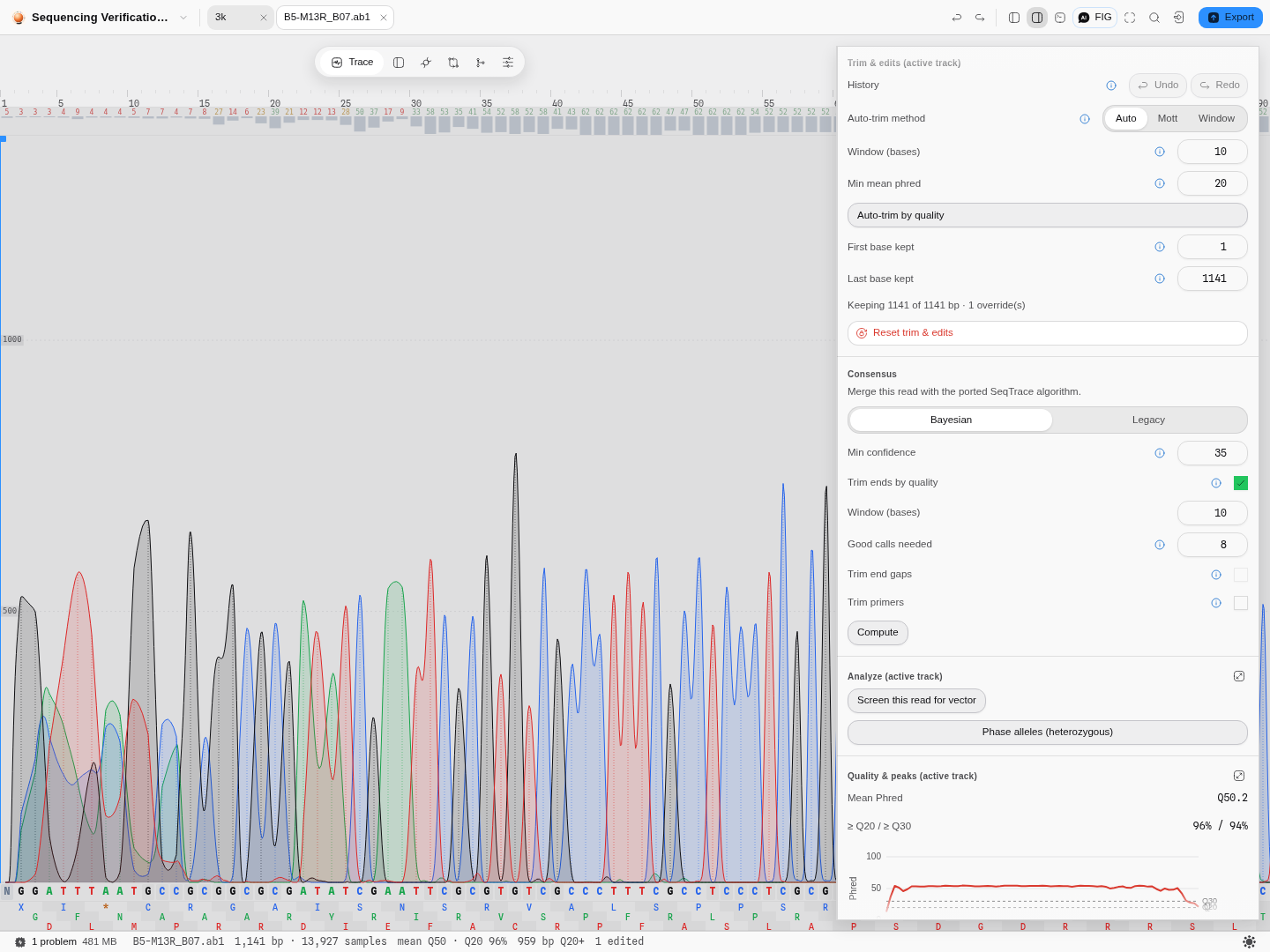
Task: Enable the Trim primers checkbox
Action: click(1241, 603)
